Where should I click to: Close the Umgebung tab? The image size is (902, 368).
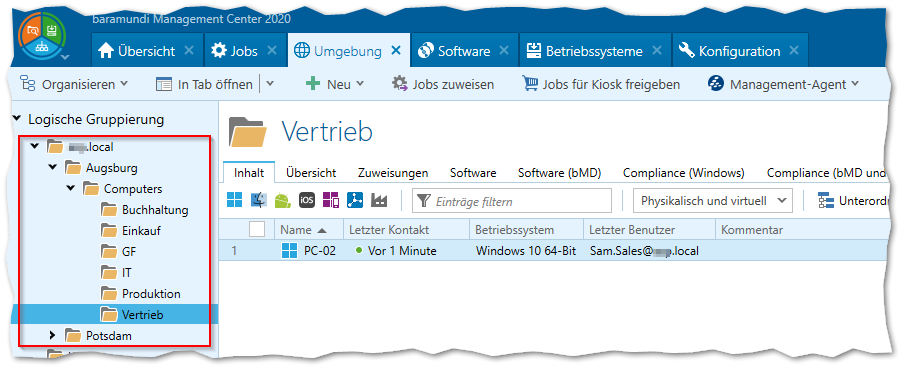click(396, 51)
